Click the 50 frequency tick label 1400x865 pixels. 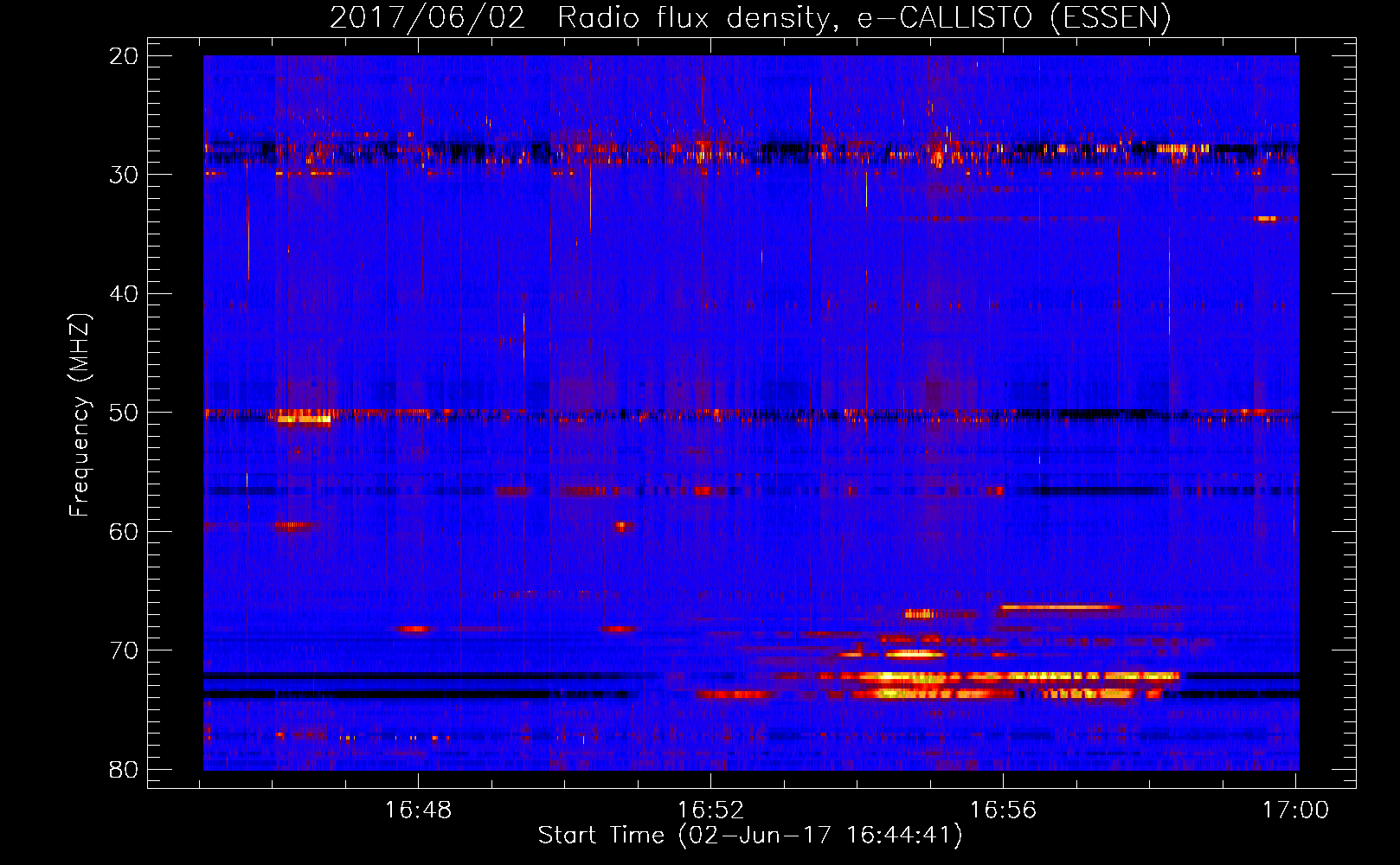coord(124,413)
